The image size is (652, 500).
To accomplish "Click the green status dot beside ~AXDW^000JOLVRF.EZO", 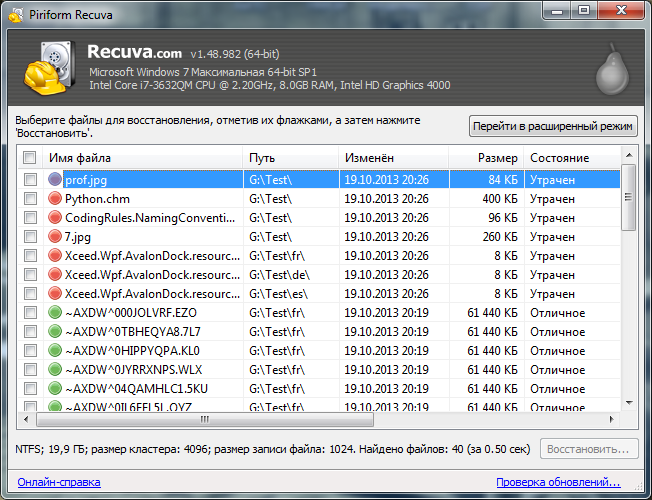I will [54, 312].
